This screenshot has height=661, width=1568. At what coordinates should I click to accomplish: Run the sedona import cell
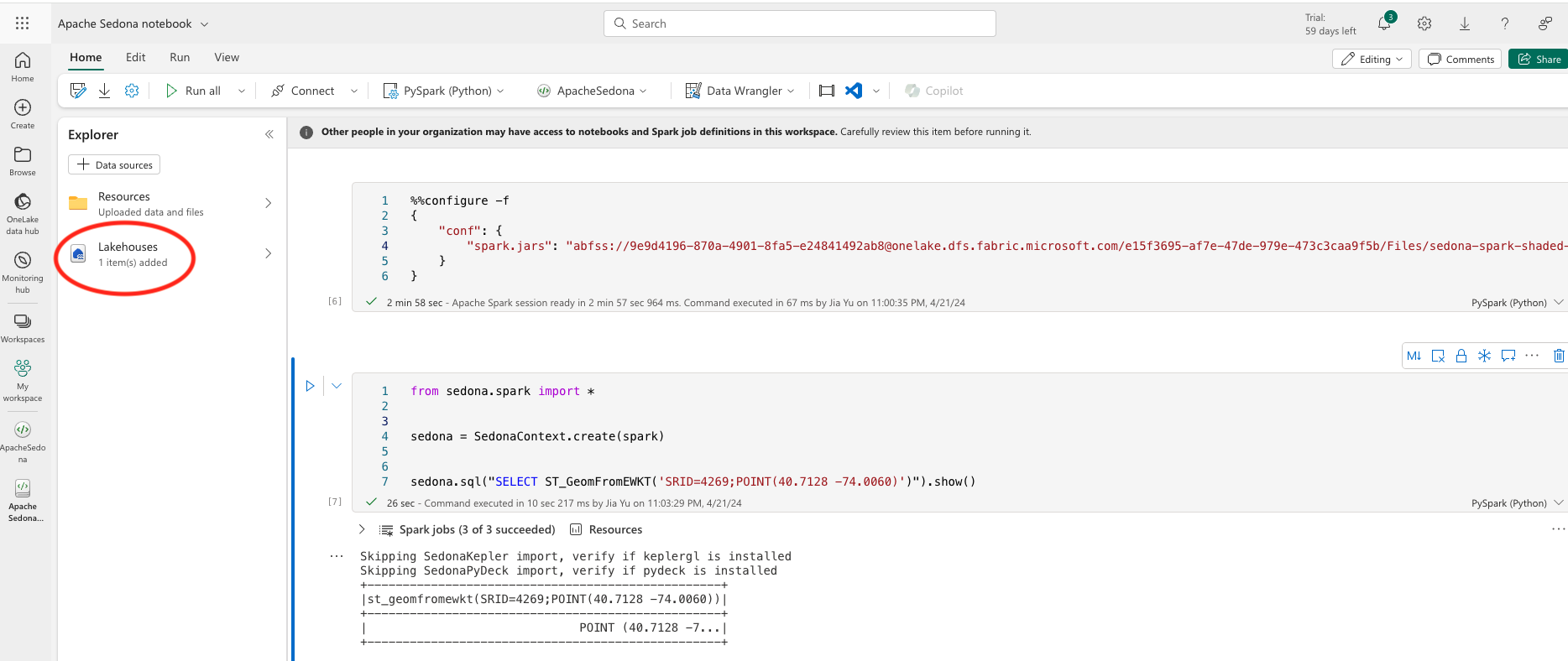(x=310, y=386)
